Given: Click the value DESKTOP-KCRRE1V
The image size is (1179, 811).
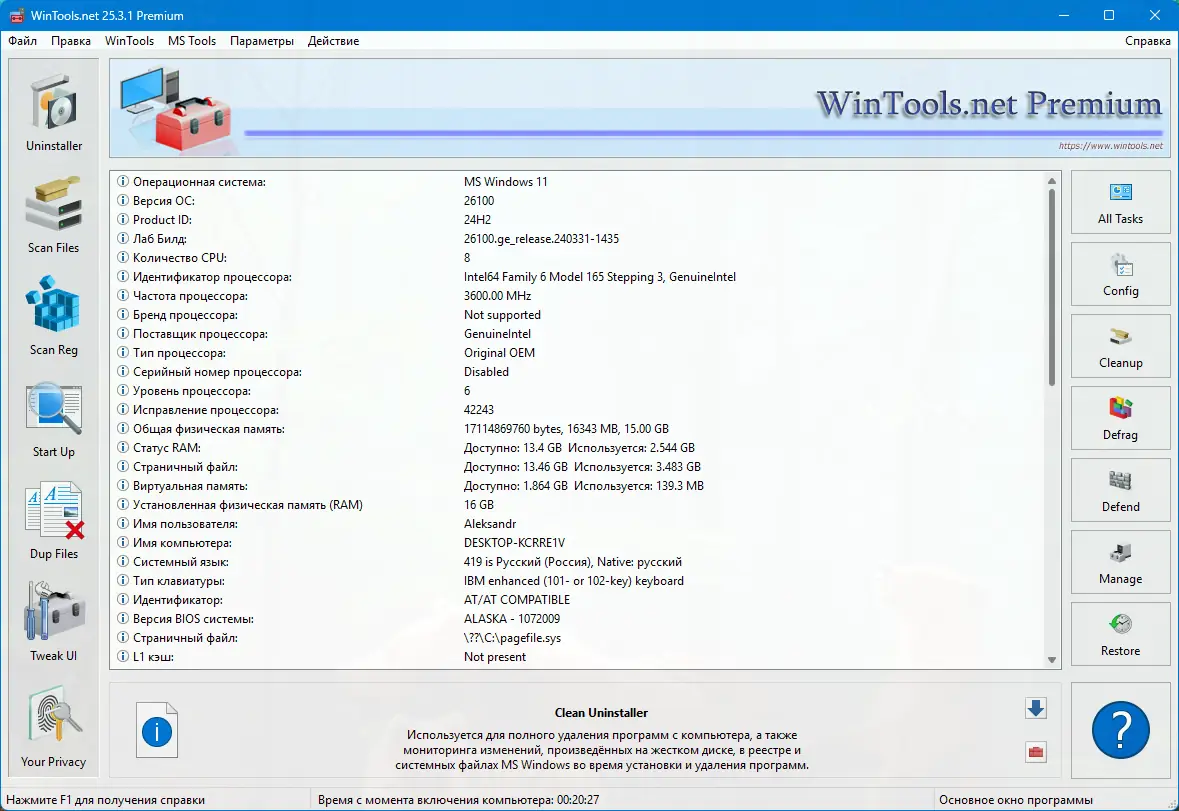Looking at the screenshot, I should tap(514, 543).
